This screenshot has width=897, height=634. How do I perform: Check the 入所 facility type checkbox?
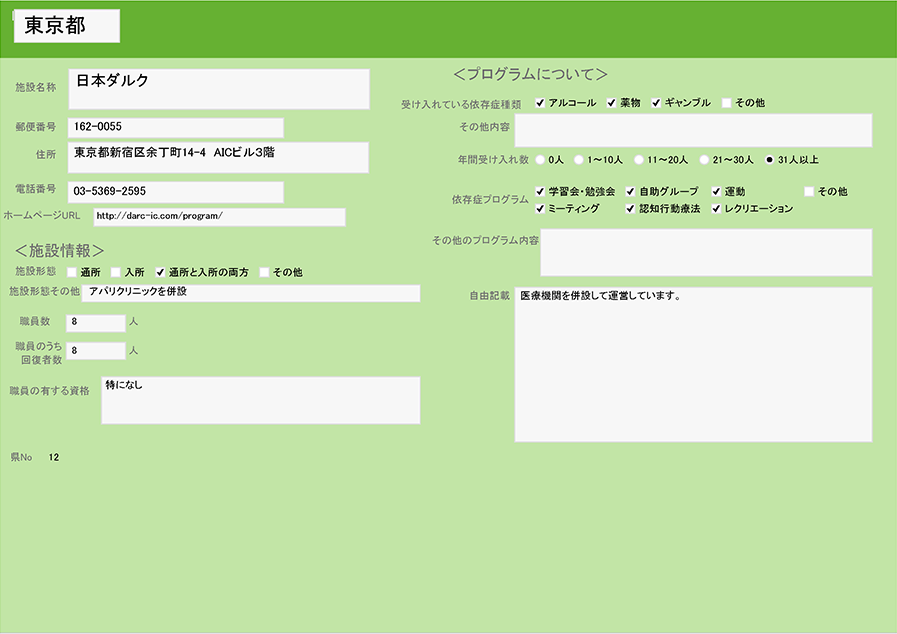[x=116, y=272]
